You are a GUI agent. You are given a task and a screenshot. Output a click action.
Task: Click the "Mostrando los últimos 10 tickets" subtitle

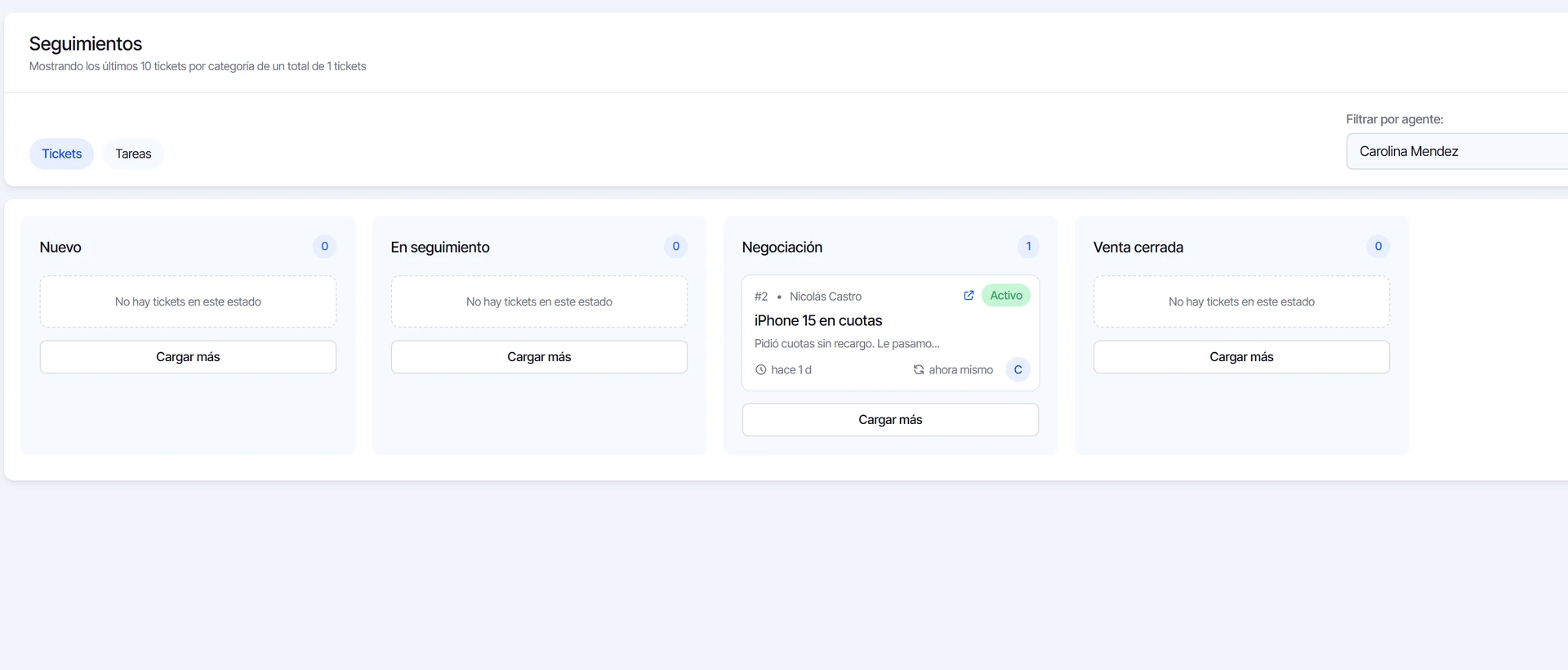pyautogui.click(x=198, y=66)
